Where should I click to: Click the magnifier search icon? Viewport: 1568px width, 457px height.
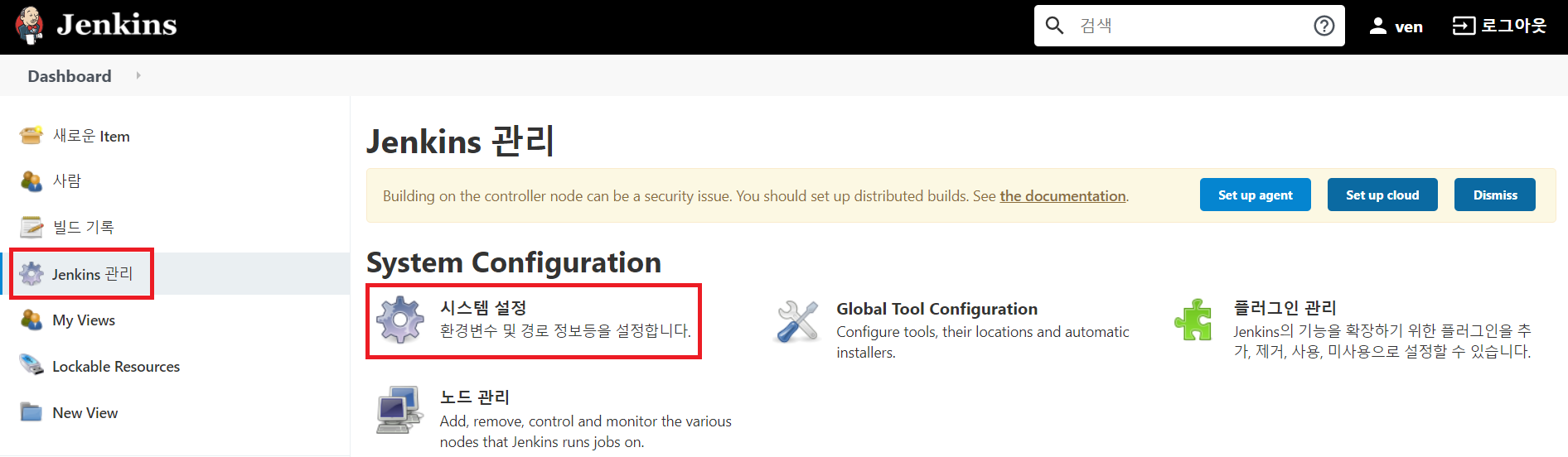pyautogui.click(x=1054, y=26)
